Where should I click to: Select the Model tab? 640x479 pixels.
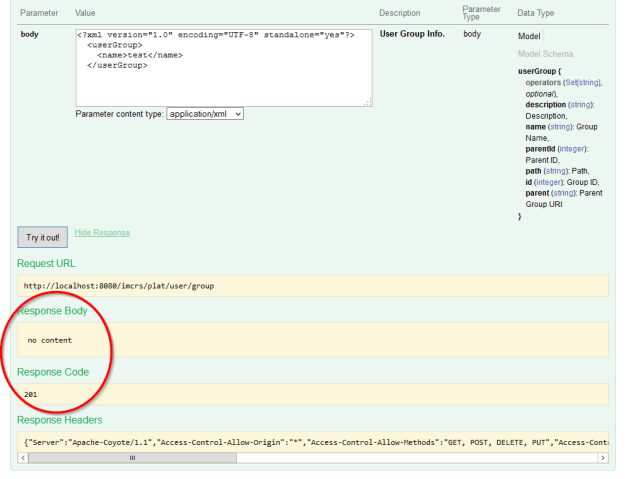(x=529, y=34)
